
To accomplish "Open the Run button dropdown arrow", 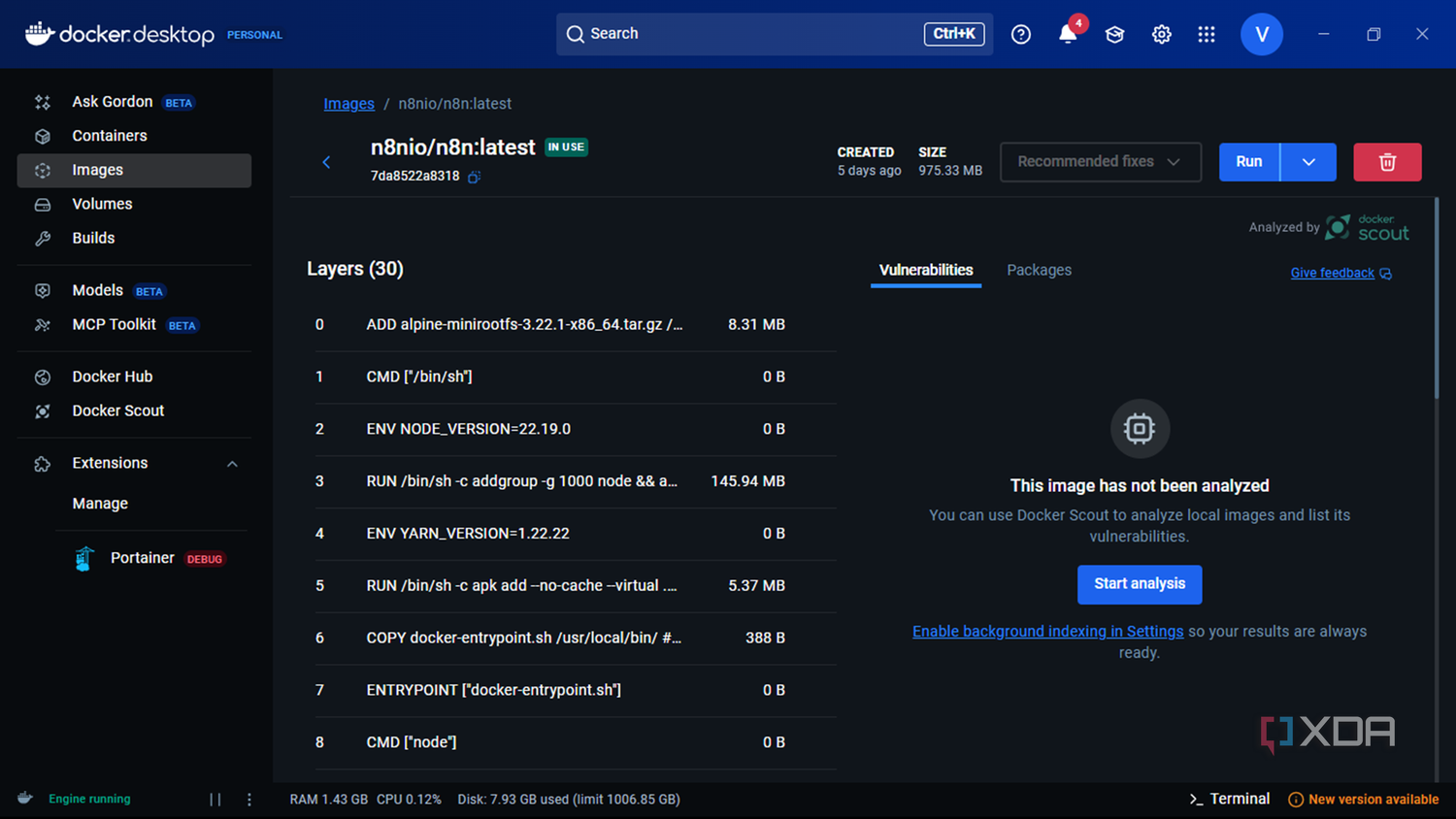I will [x=1308, y=162].
